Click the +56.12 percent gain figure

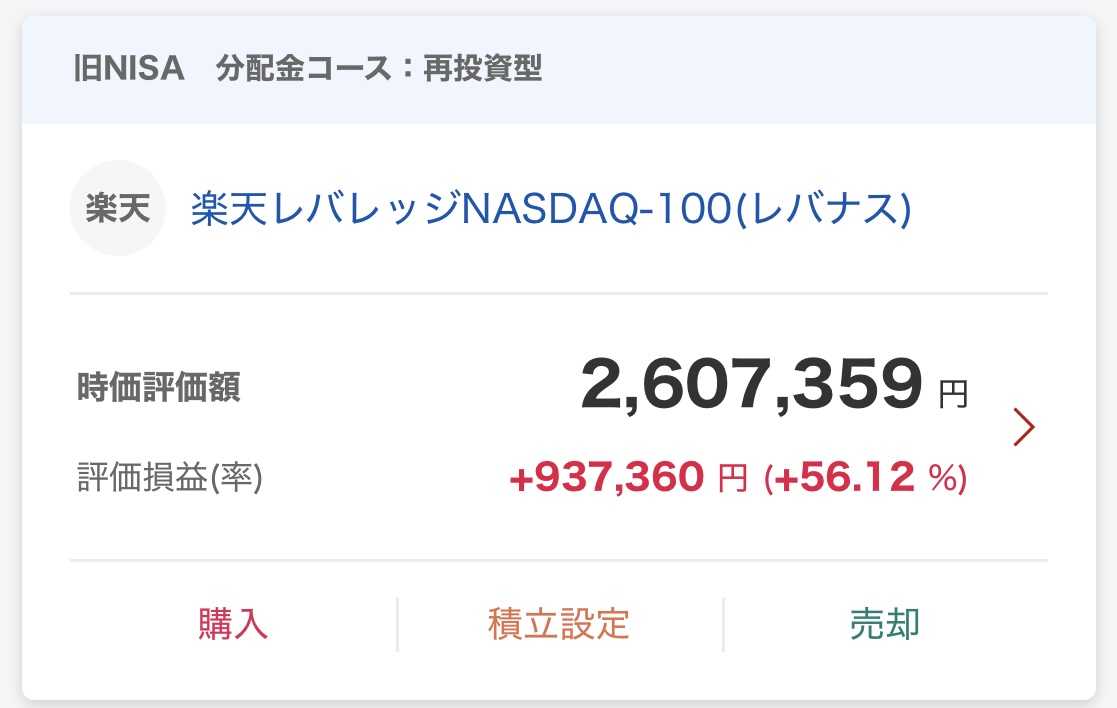pos(843,478)
